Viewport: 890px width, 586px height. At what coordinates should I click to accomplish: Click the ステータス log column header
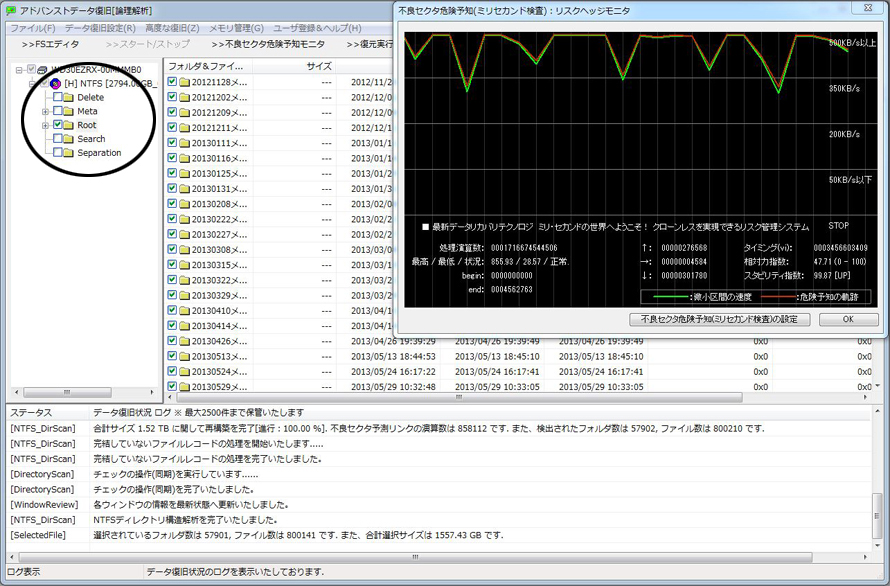coord(48,412)
